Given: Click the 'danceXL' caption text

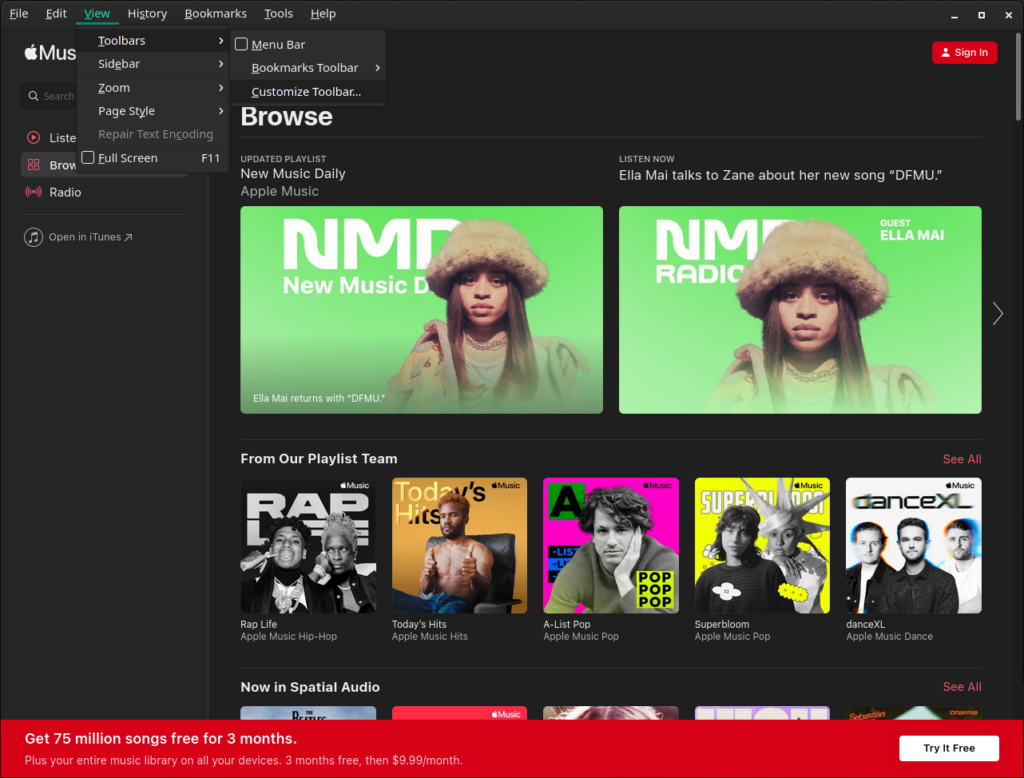Looking at the screenshot, I should click(865, 624).
